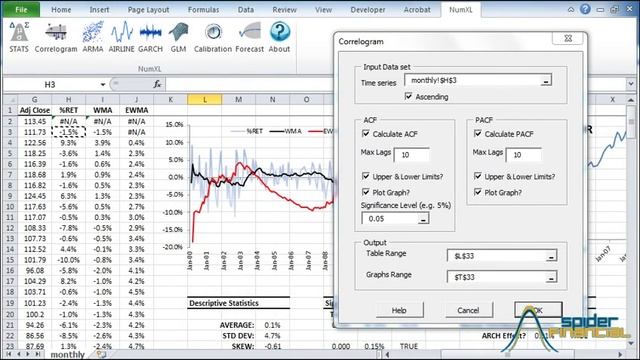Click Graphs Range selector button

[551, 278]
